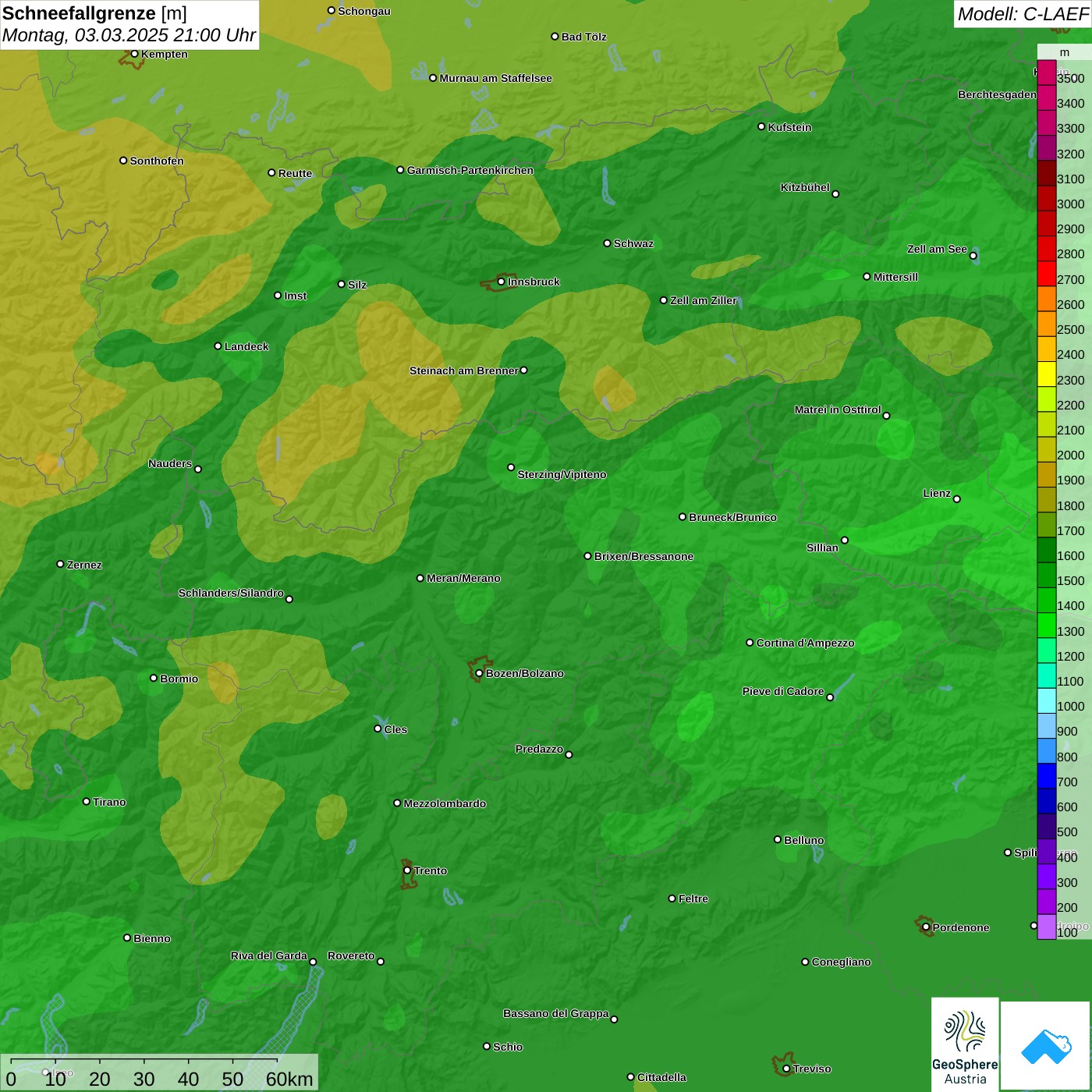Click the Mezzolombardo label
The image size is (1092, 1092).
[445, 803]
